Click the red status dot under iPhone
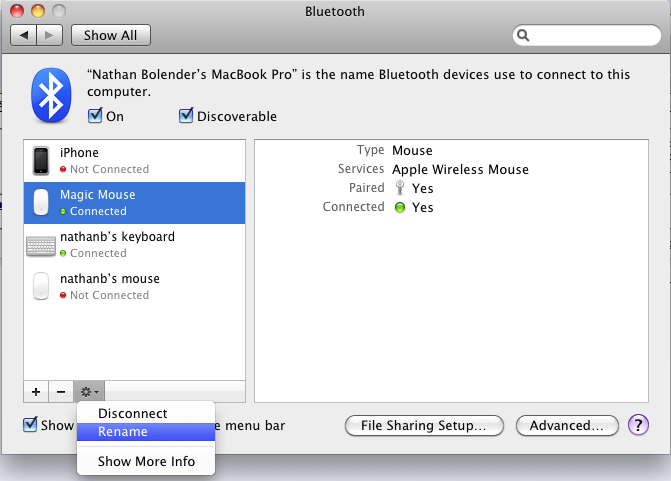 point(63,169)
